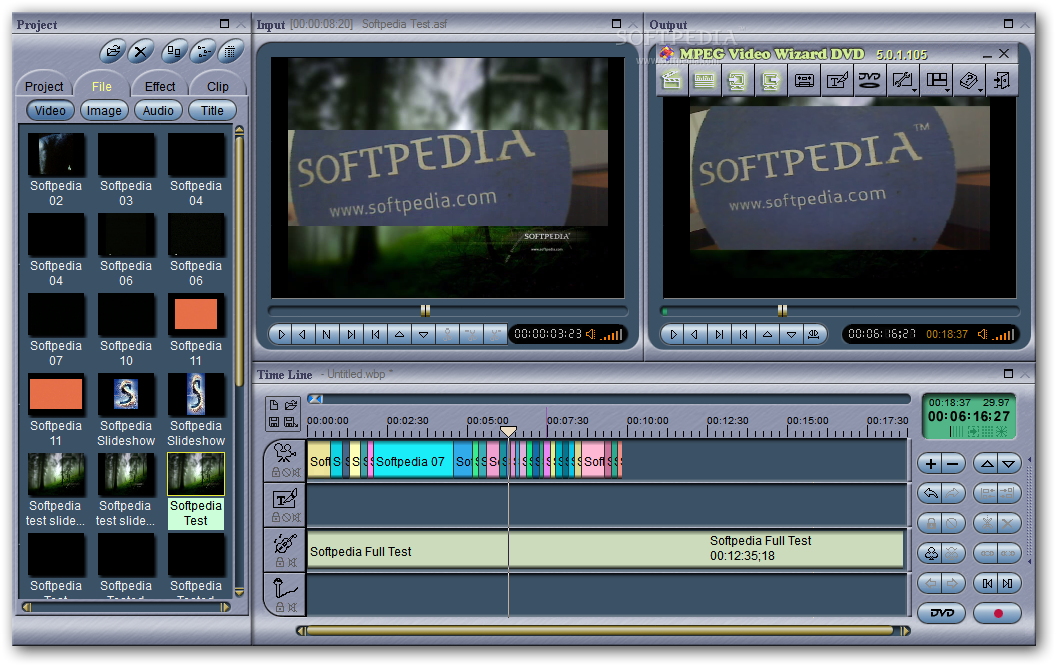1056x666 pixels.
Task: Click the timeline up triangle button
Action: (987, 464)
